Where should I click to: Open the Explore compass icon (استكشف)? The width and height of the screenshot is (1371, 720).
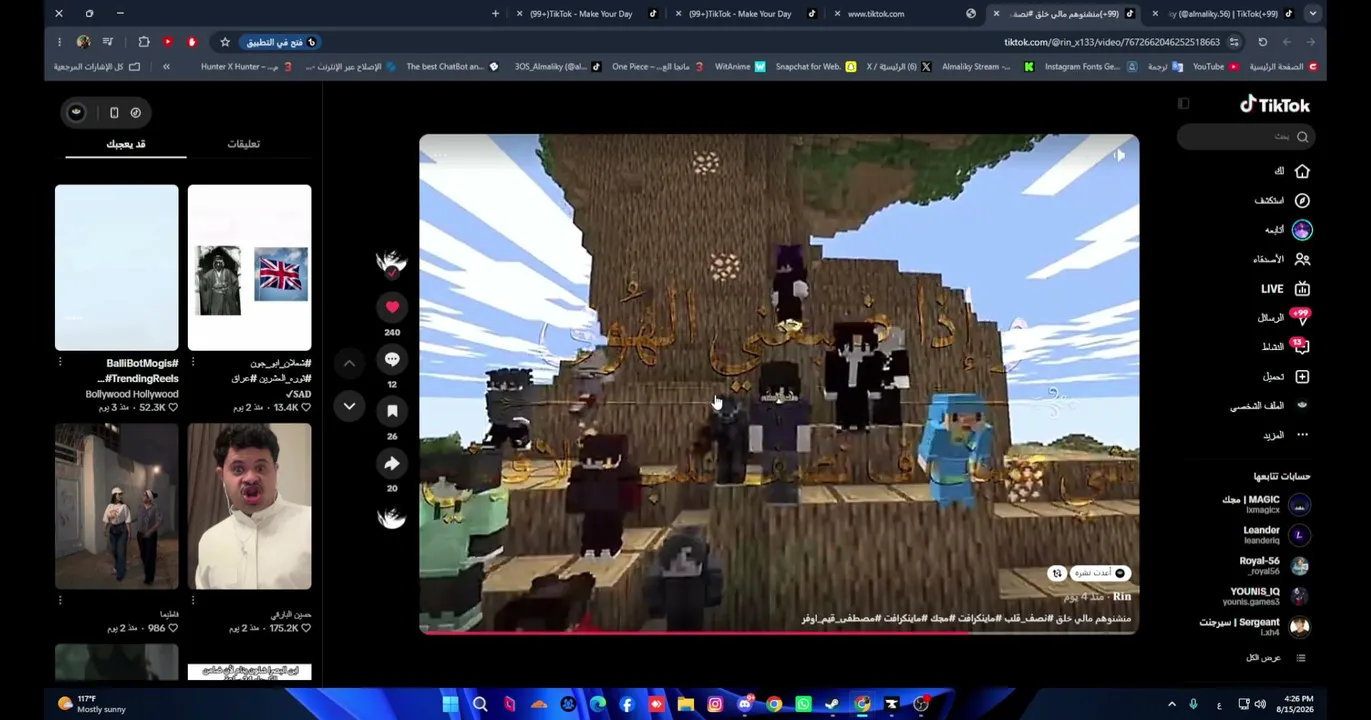(1302, 200)
